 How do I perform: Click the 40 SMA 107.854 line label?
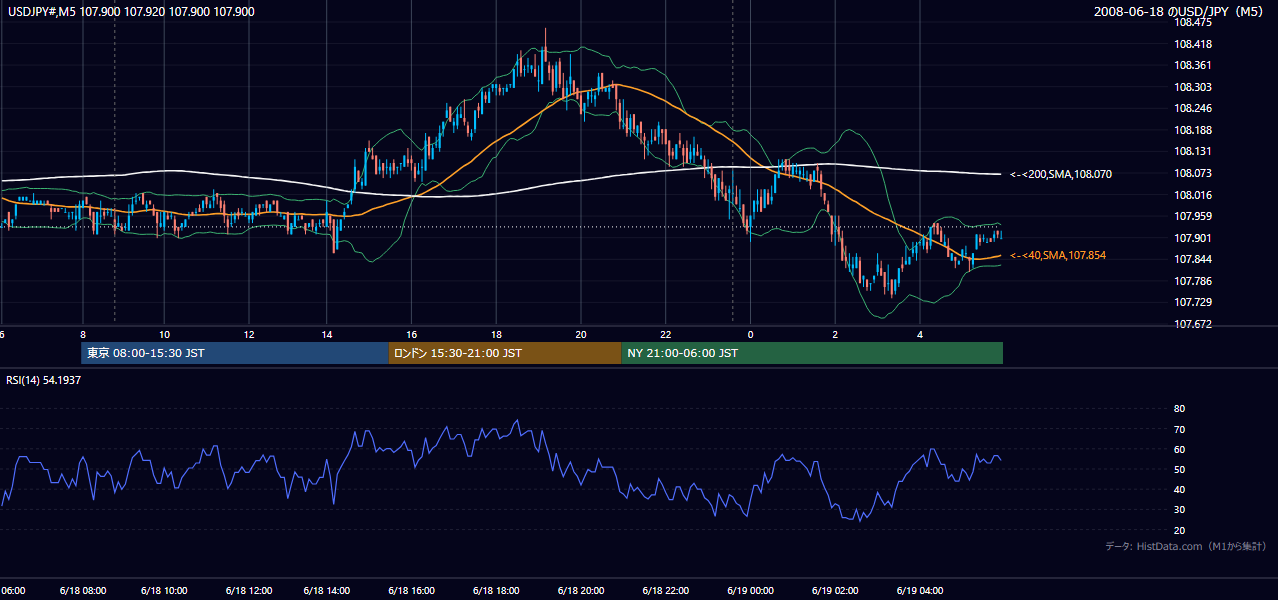coord(1058,256)
